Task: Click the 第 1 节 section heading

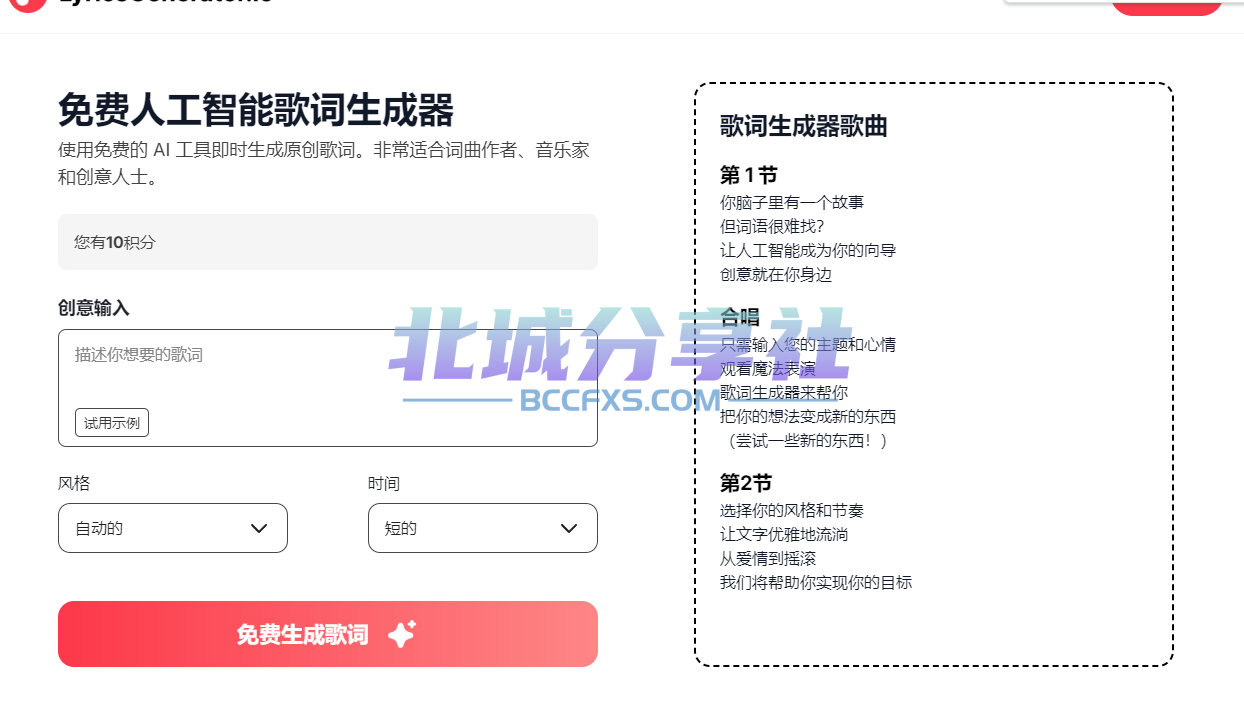Action: tap(749, 175)
